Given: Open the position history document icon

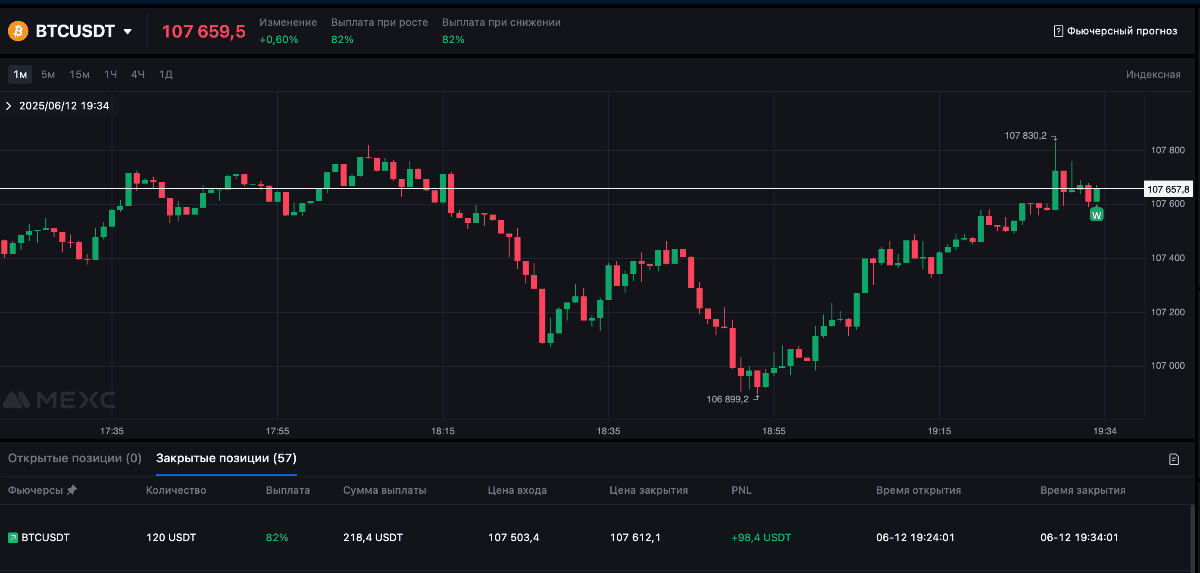Looking at the screenshot, I should click(1174, 459).
